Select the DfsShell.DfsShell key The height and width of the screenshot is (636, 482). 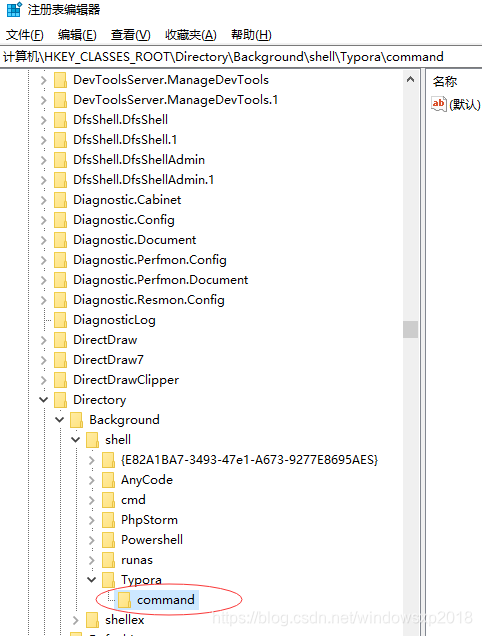coord(120,120)
